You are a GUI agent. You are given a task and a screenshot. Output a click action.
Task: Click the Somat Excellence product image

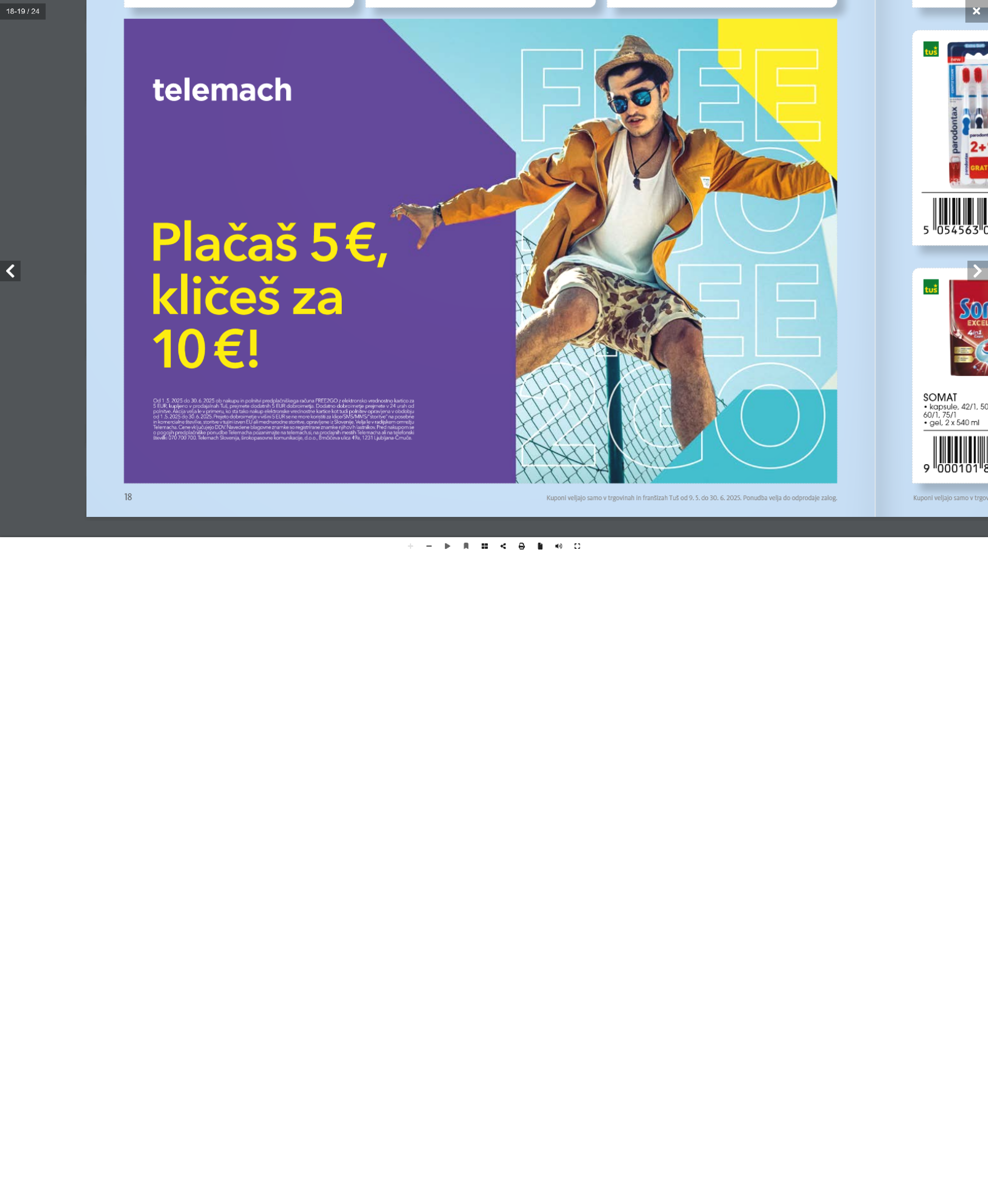point(969,328)
